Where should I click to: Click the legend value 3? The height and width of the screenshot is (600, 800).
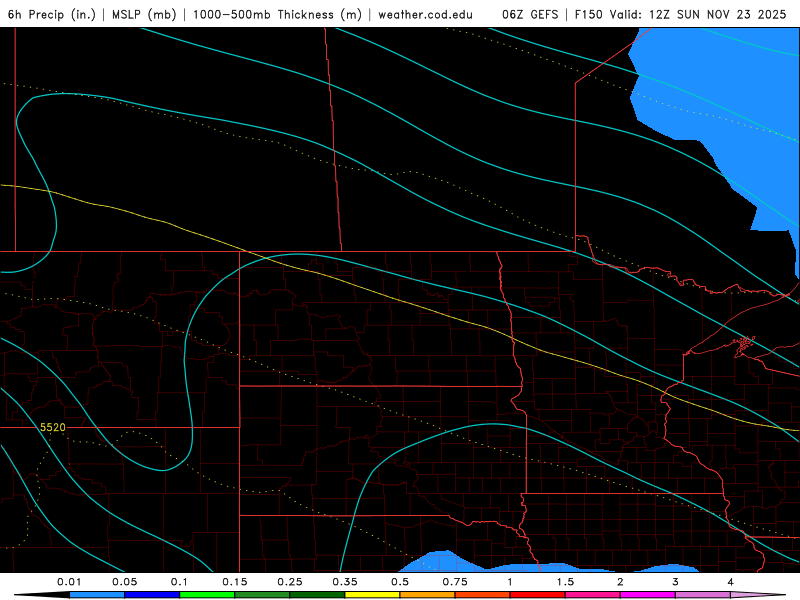click(676, 582)
